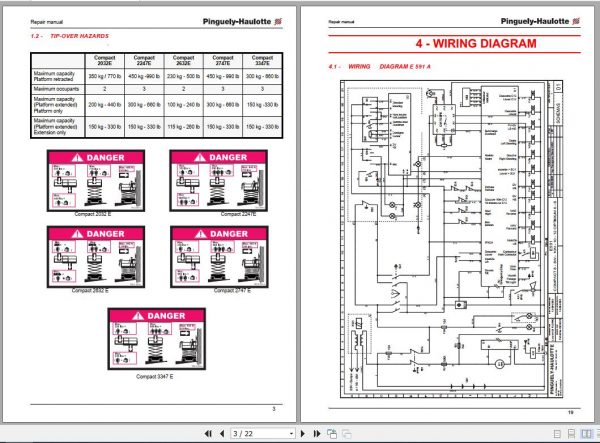This screenshot has height=443, width=600.
Task: Switch to continuous scrolling page view
Action: click(571, 434)
